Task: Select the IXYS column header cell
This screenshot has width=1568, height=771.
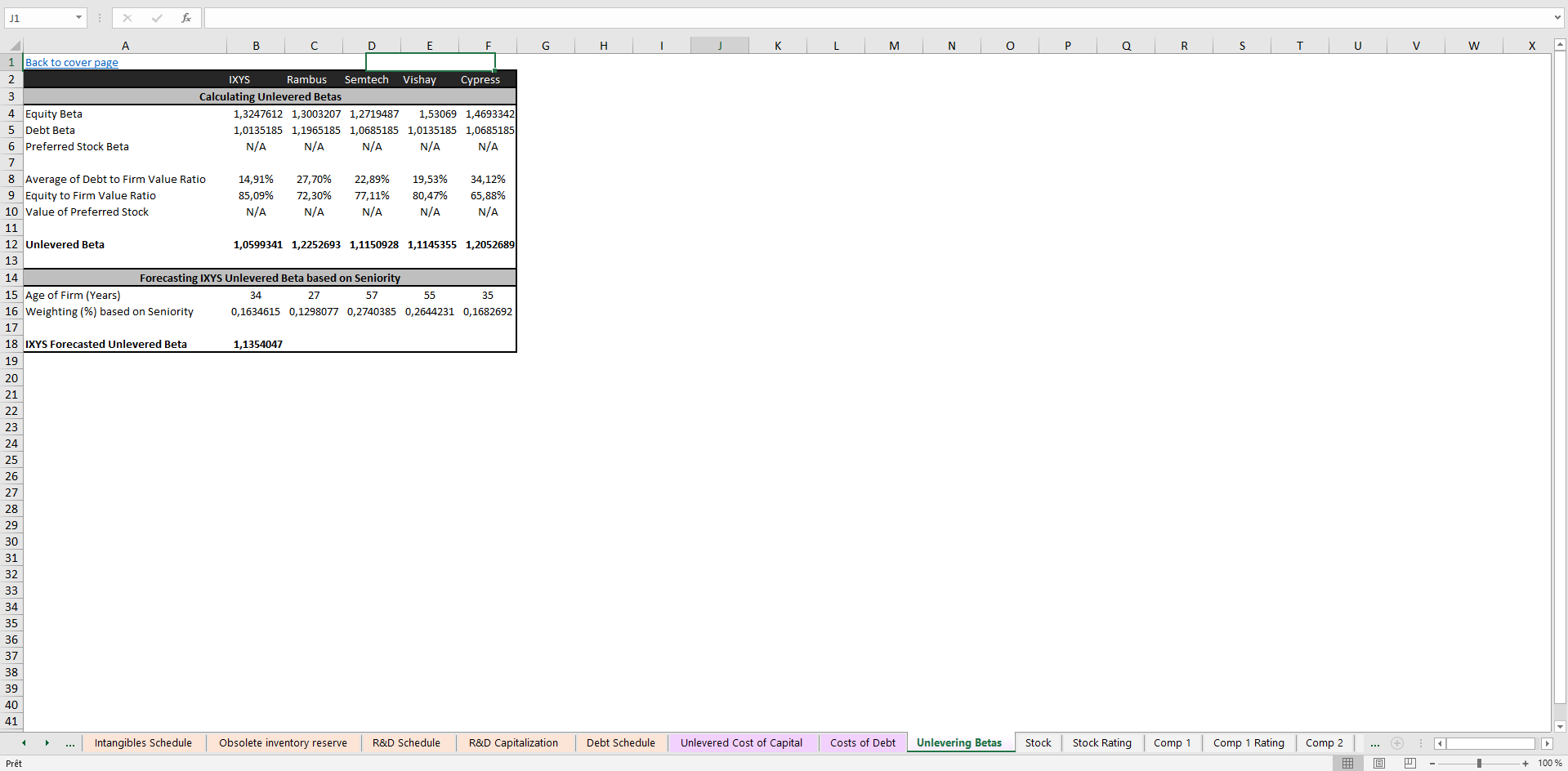Action: (x=256, y=79)
